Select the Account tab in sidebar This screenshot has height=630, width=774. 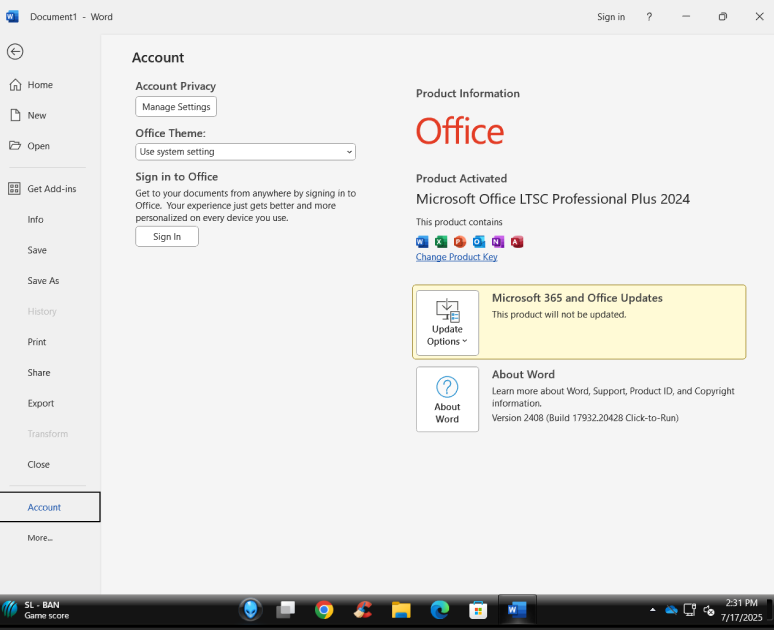coord(50,507)
